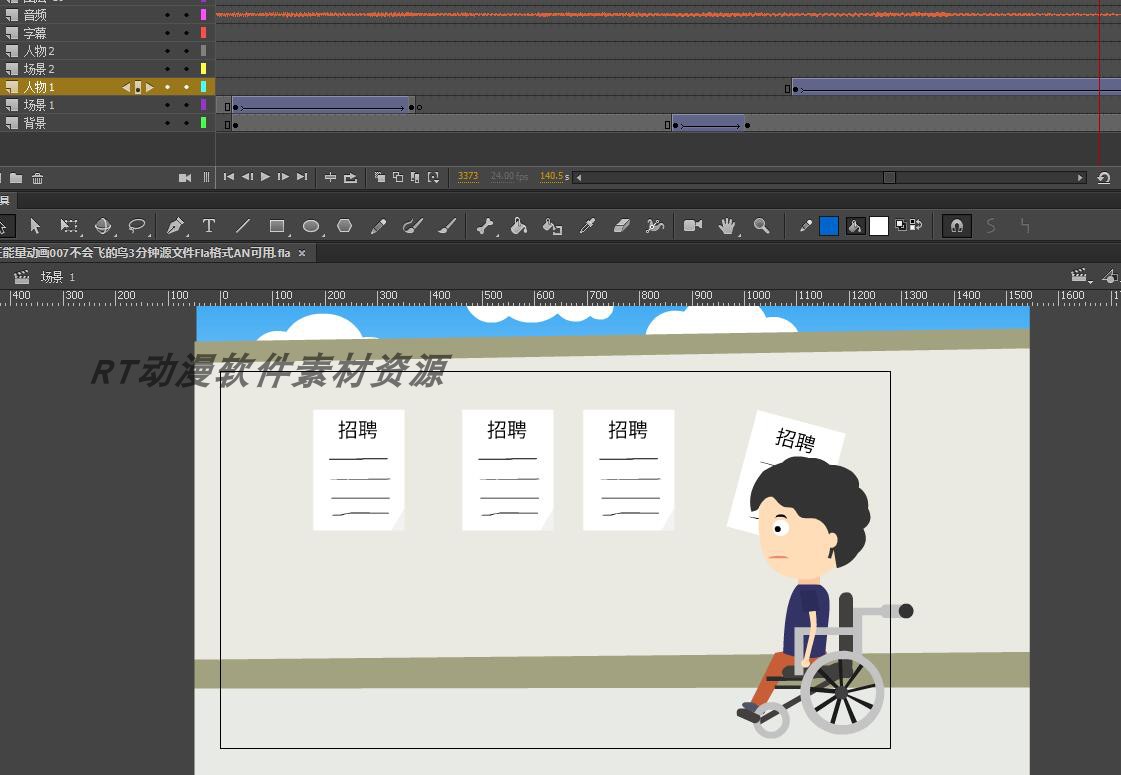Select the 3D Rotation tool
This screenshot has height=775, width=1121.
103,226
